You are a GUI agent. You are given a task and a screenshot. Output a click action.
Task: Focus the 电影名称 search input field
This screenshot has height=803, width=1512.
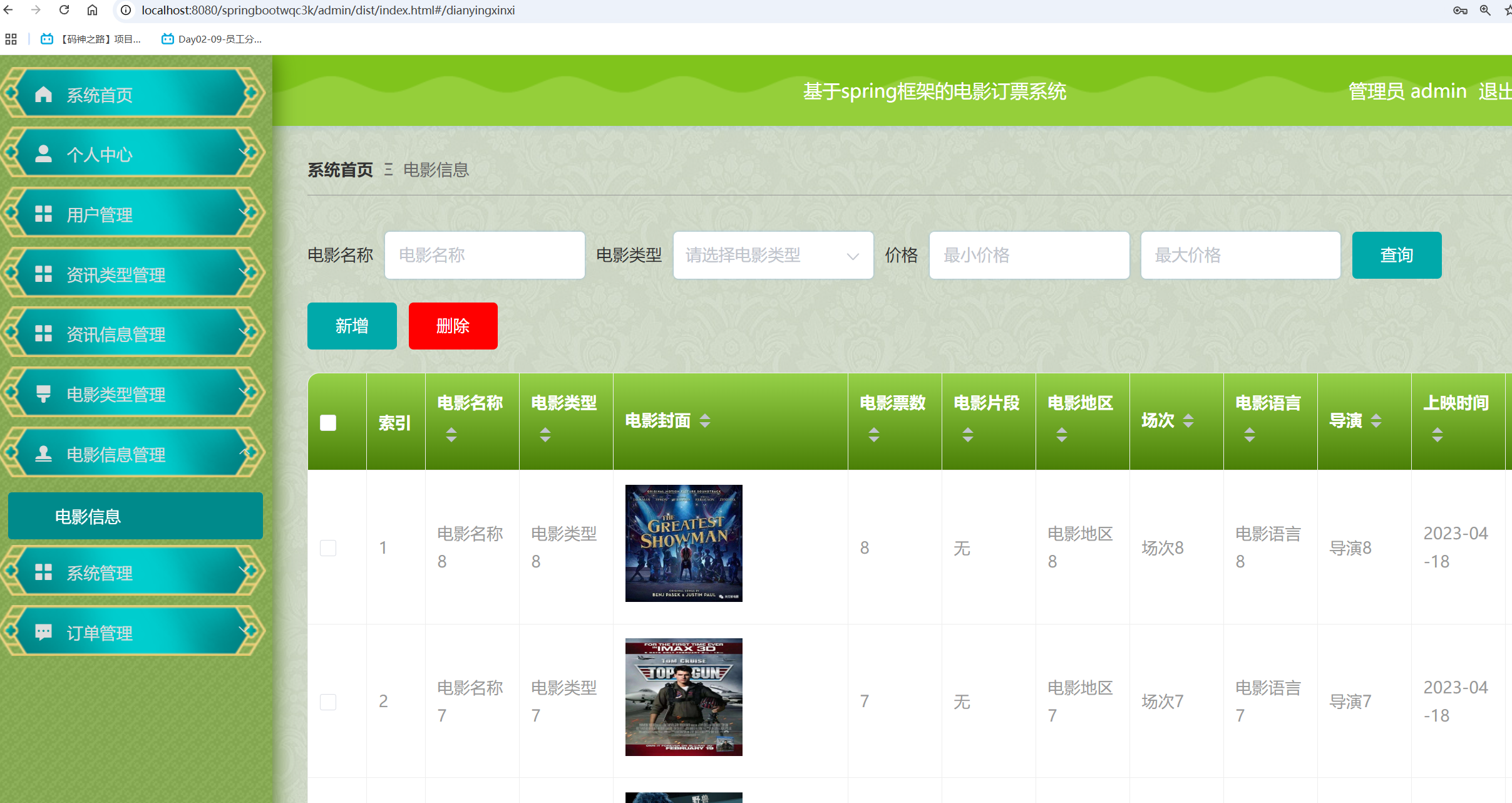[x=485, y=255]
